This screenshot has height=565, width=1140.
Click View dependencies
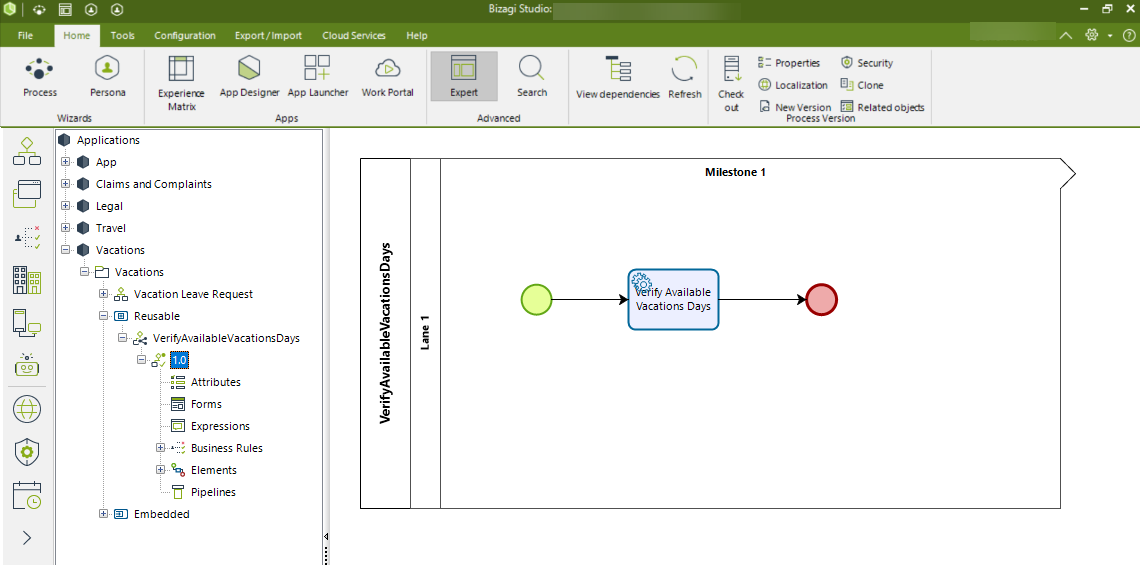pyautogui.click(x=618, y=78)
